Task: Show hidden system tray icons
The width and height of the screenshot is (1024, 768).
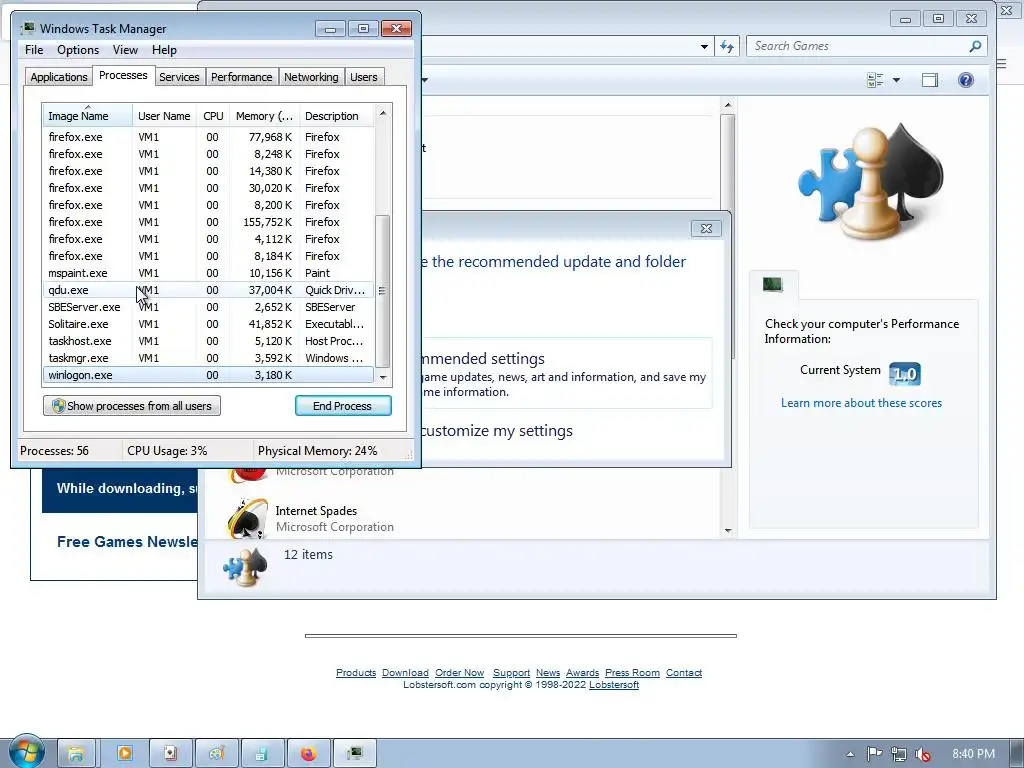Action: (x=850, y=754)
